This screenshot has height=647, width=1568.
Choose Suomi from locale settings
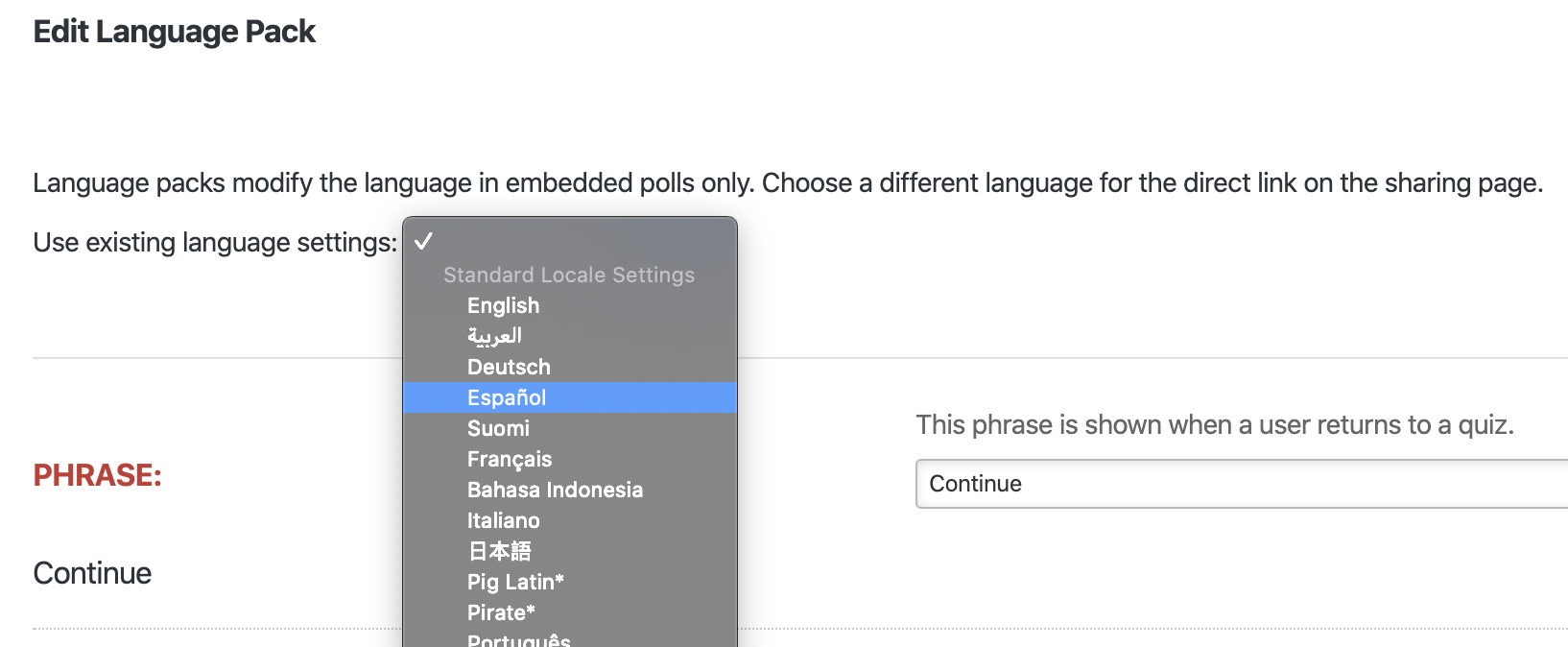[498, 428]
